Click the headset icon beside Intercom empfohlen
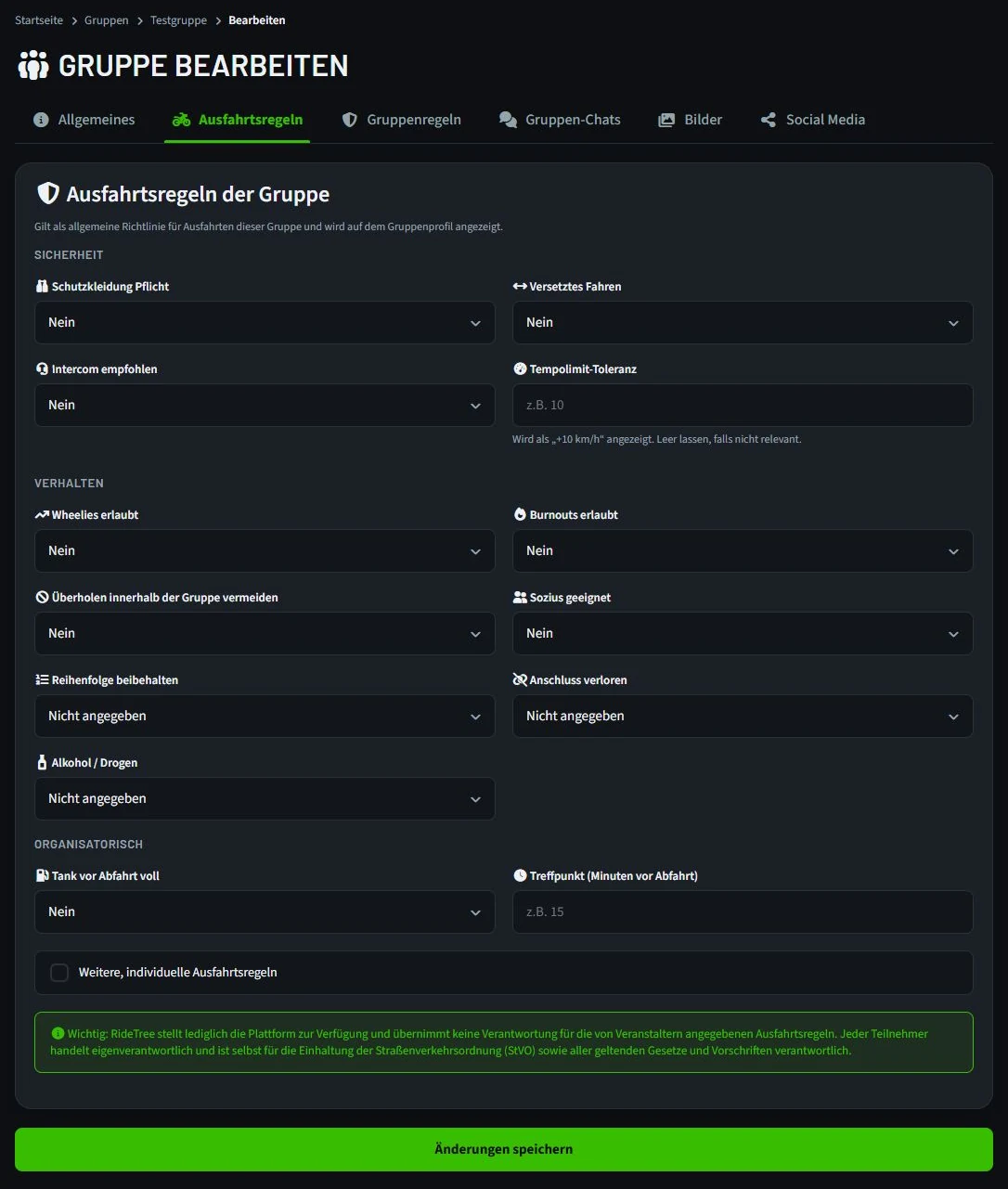Image resolution: width=1008 pixels, height=1189 pixels. click(42, 369)
